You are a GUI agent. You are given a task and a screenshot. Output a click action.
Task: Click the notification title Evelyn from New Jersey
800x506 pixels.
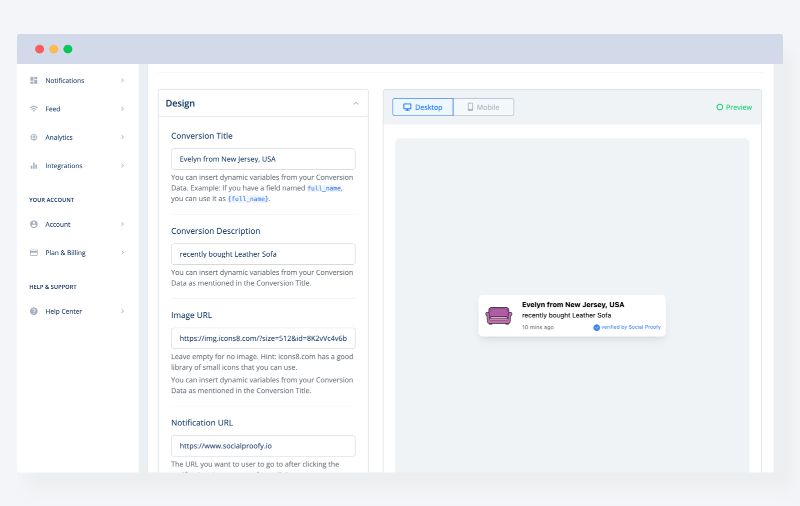(x=573, y=305)
